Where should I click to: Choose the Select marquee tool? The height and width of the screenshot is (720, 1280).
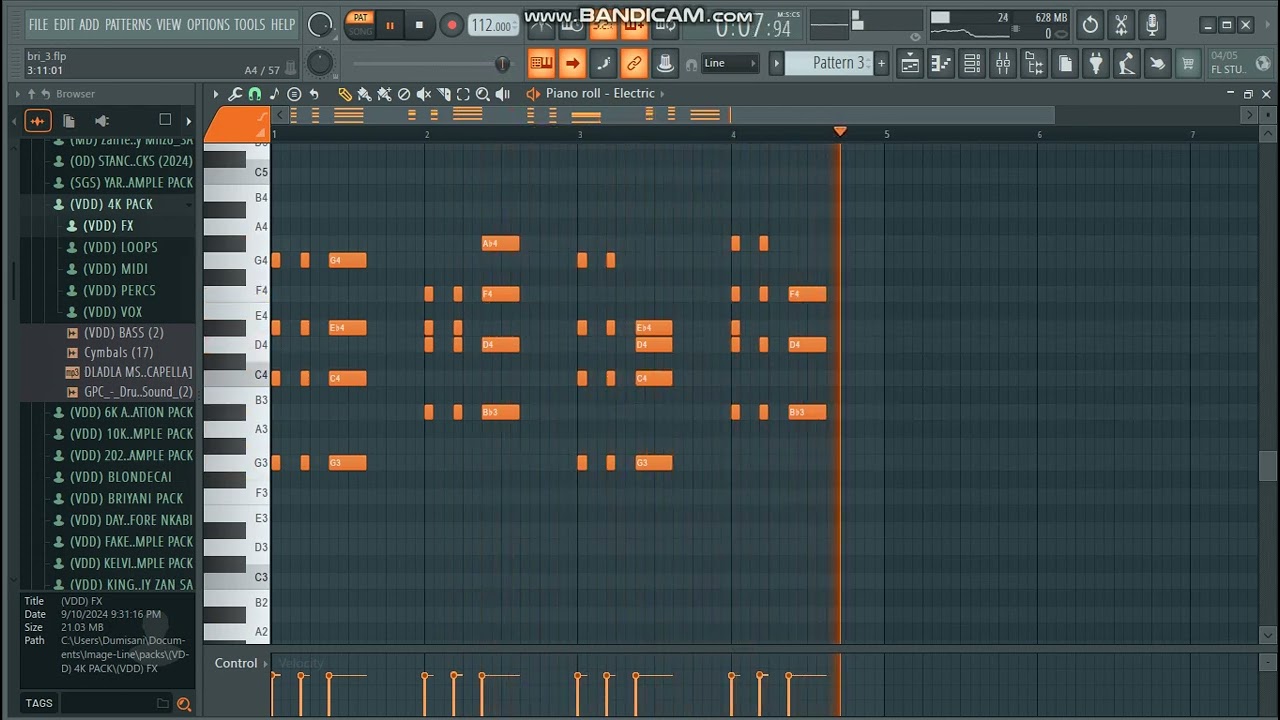463,94
